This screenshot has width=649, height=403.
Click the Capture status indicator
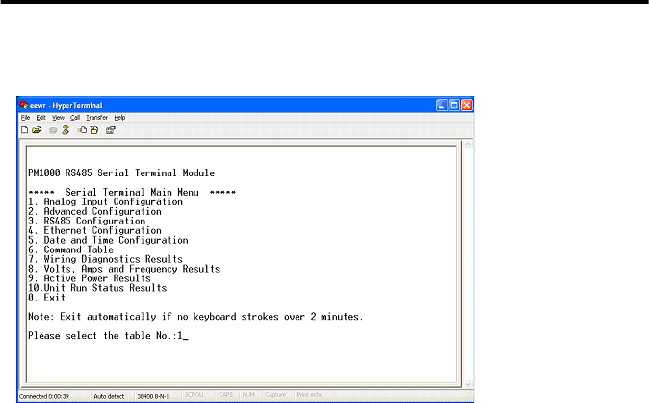[276, 395]
